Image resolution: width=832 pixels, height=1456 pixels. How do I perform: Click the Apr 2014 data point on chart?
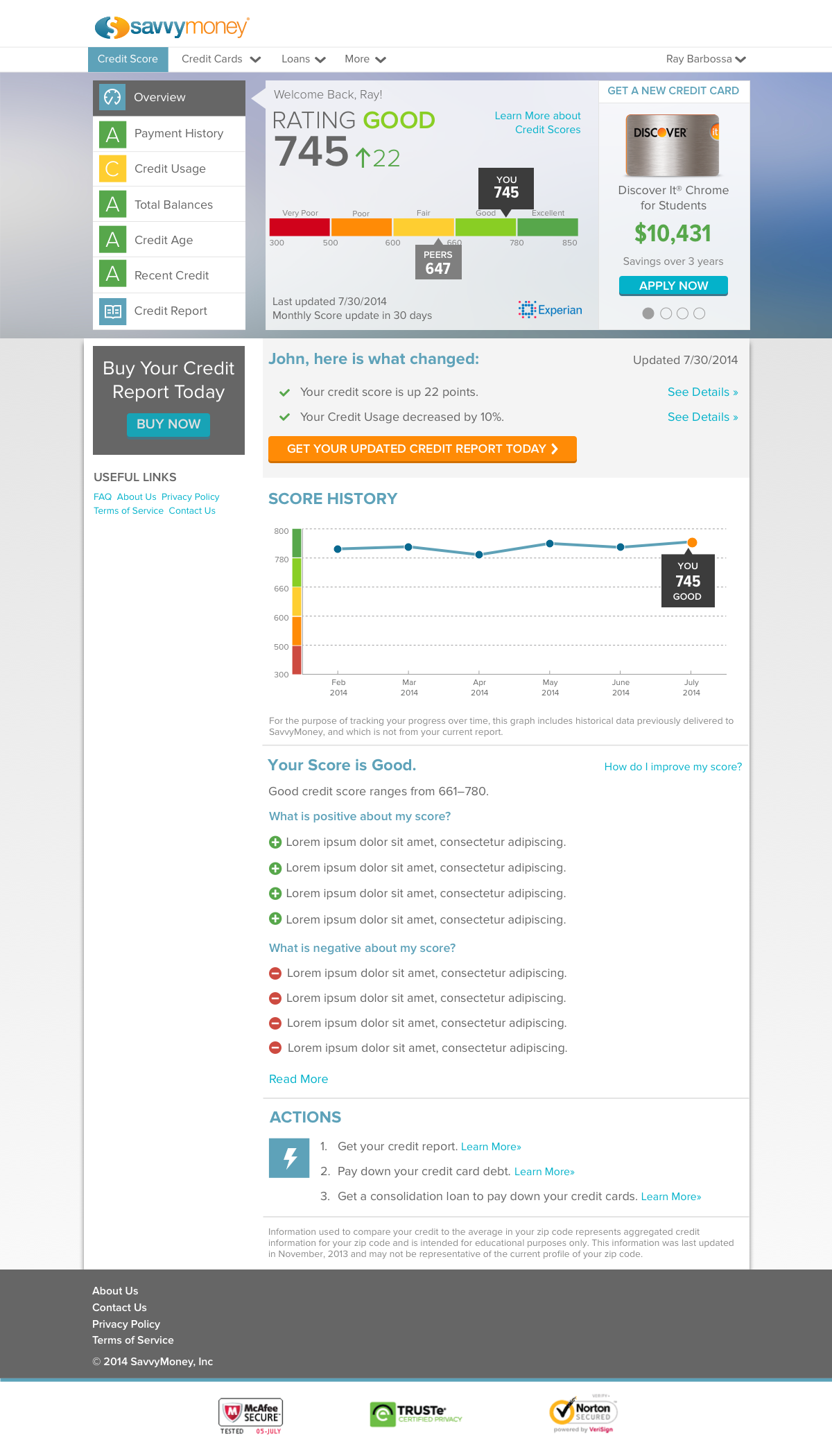click(x=479, y=555)
